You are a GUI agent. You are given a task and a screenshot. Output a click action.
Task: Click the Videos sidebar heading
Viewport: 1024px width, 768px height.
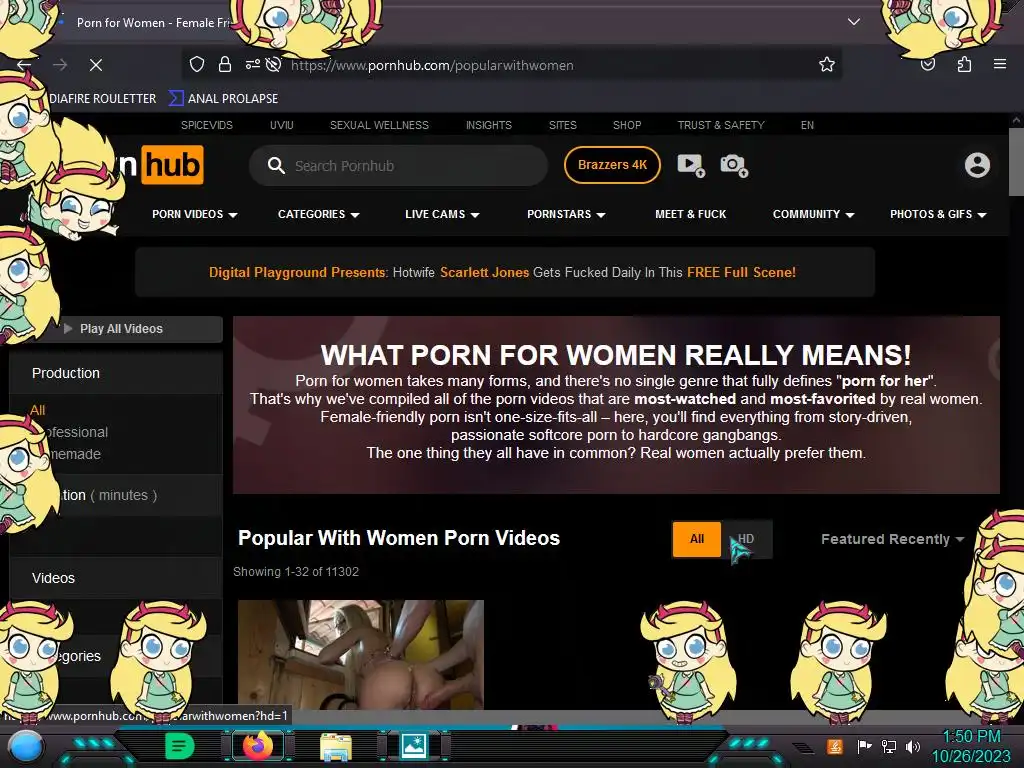(x=53, y=578)
